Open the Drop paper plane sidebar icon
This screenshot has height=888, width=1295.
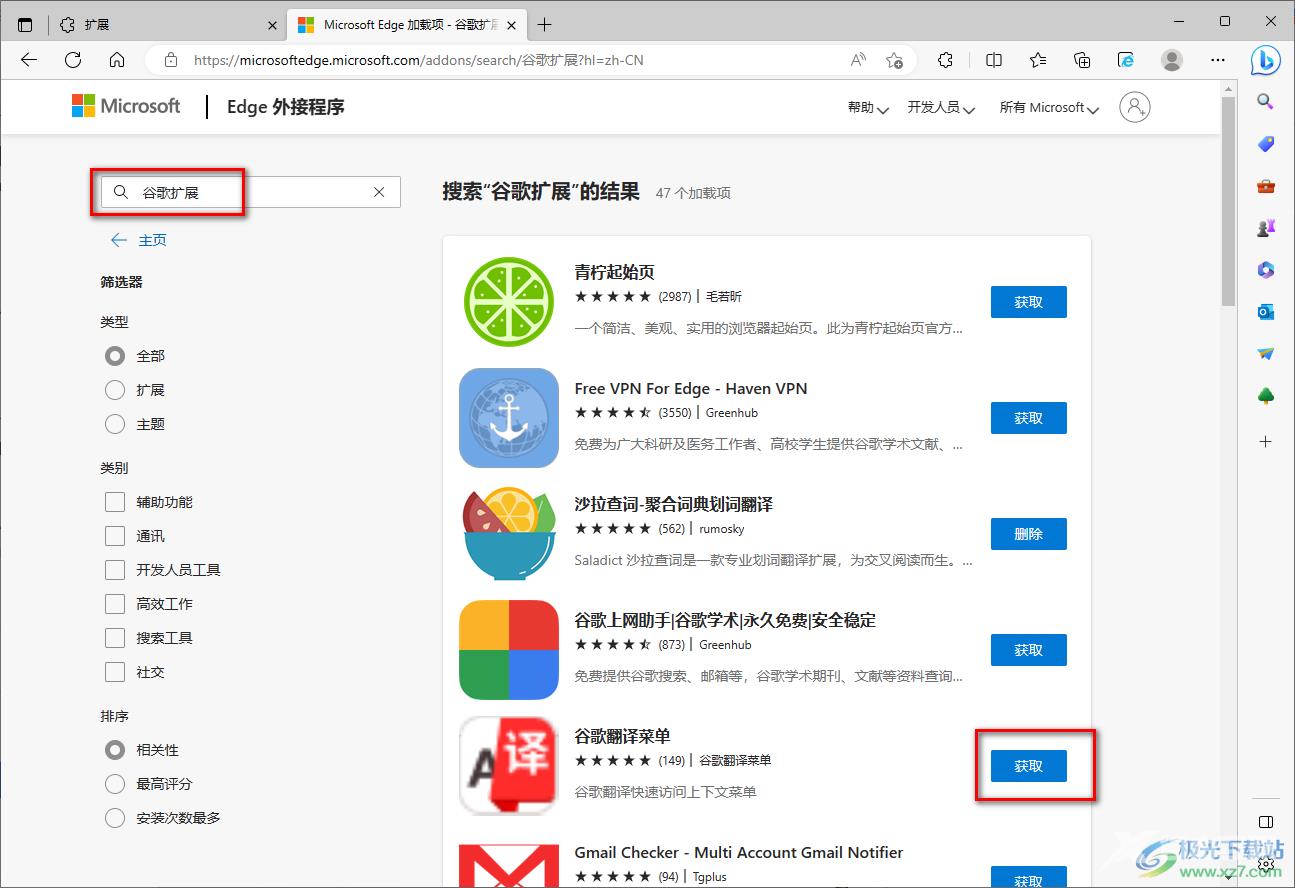tap(1265, 354)
